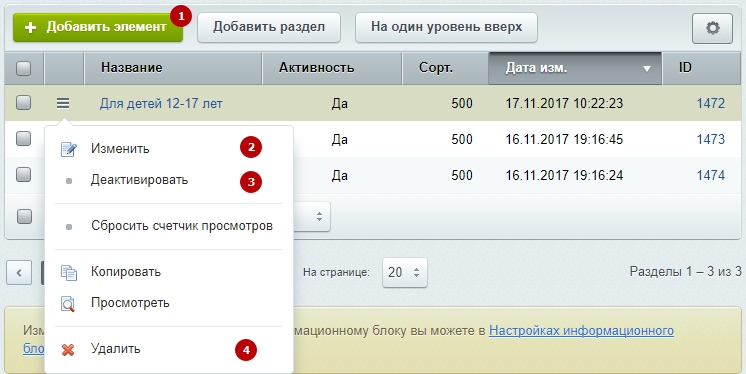
Task: Open the hamburger actions menu icon
Action: coord(63,103)
